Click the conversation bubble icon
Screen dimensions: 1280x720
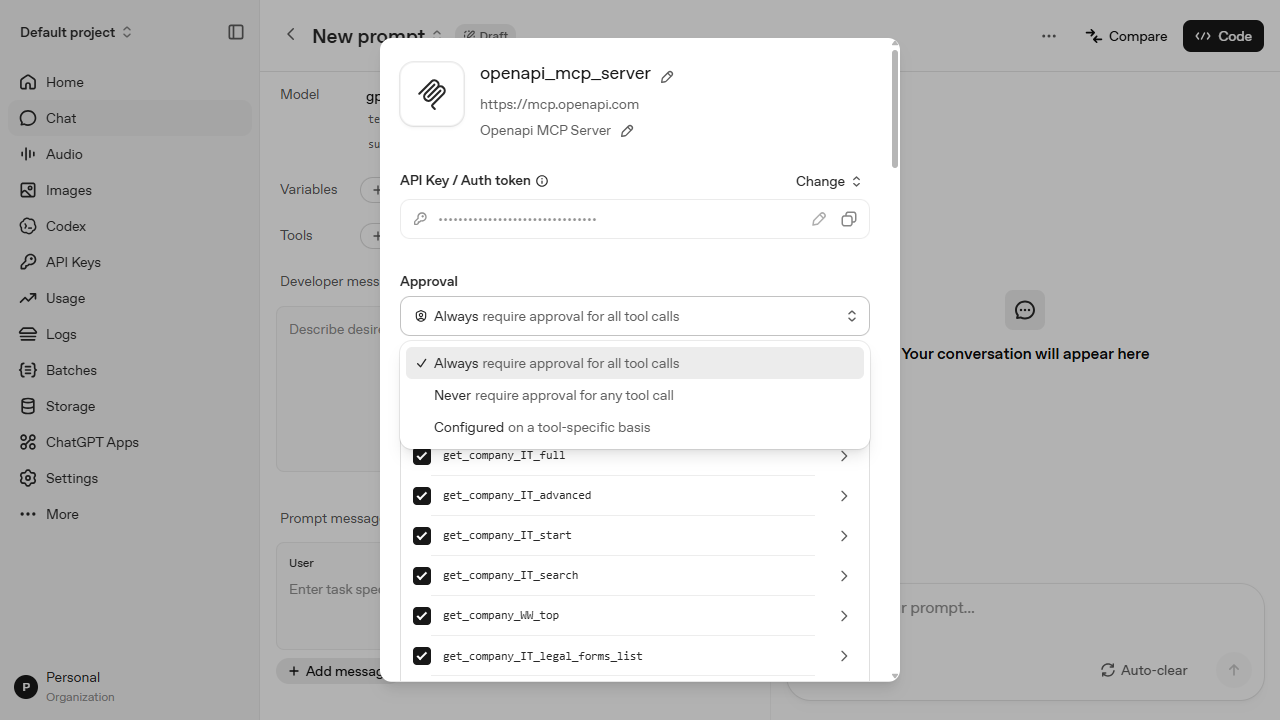pos(1025,310)
